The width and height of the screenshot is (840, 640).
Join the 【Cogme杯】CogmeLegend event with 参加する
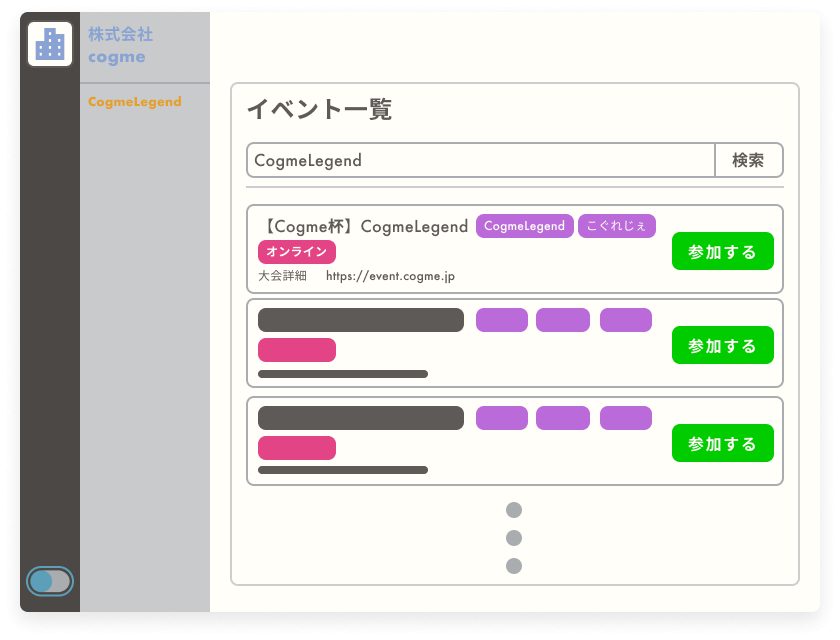click(x=723, y=251)
